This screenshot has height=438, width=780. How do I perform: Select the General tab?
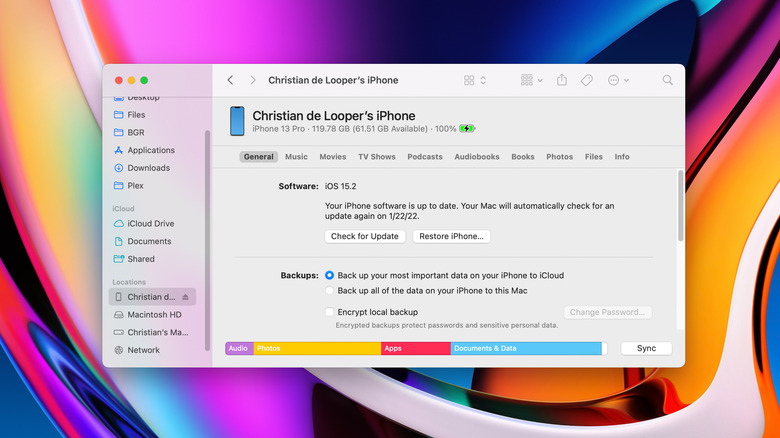point(259,157)
